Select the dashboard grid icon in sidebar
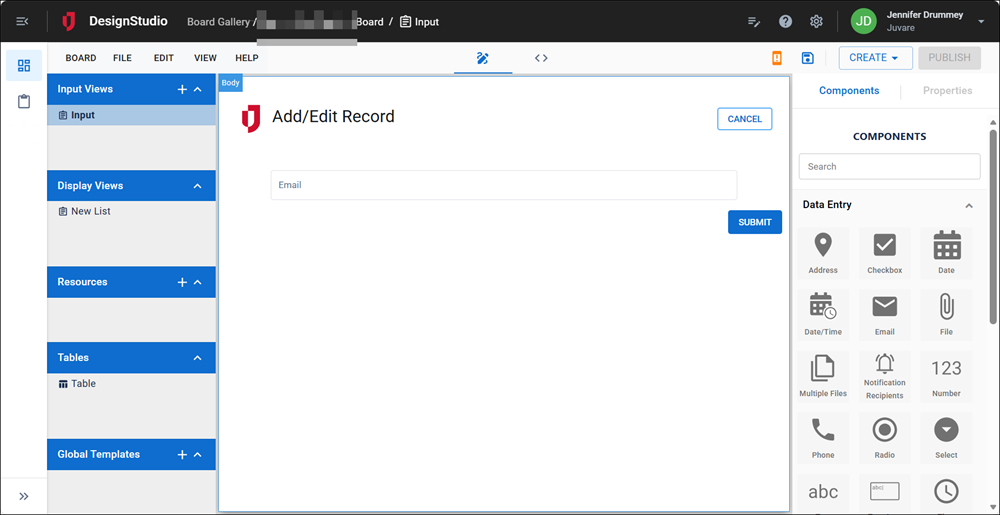1000x515 pixels. pos(24,66)
